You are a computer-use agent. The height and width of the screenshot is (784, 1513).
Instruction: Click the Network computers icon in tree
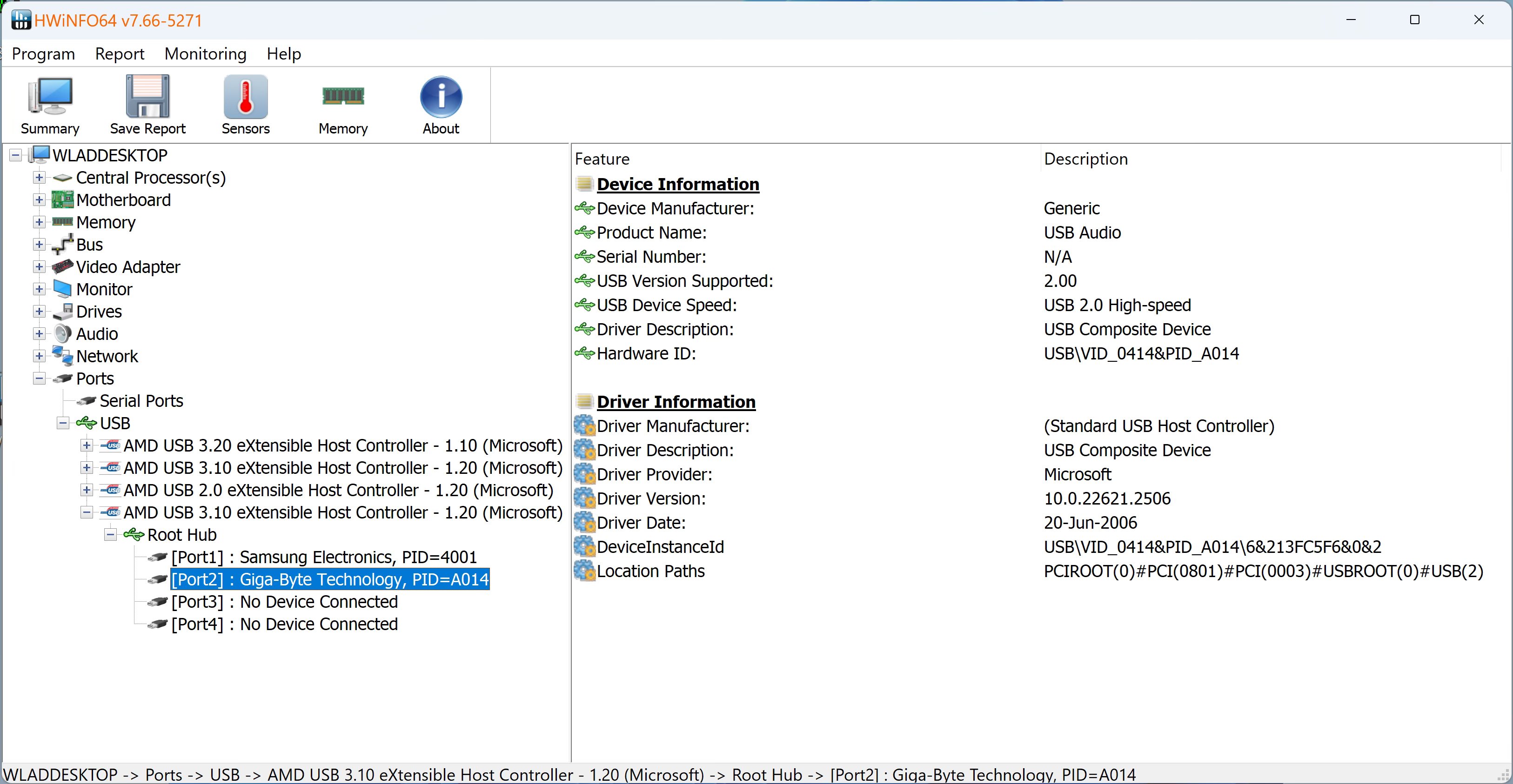point(63,356)
